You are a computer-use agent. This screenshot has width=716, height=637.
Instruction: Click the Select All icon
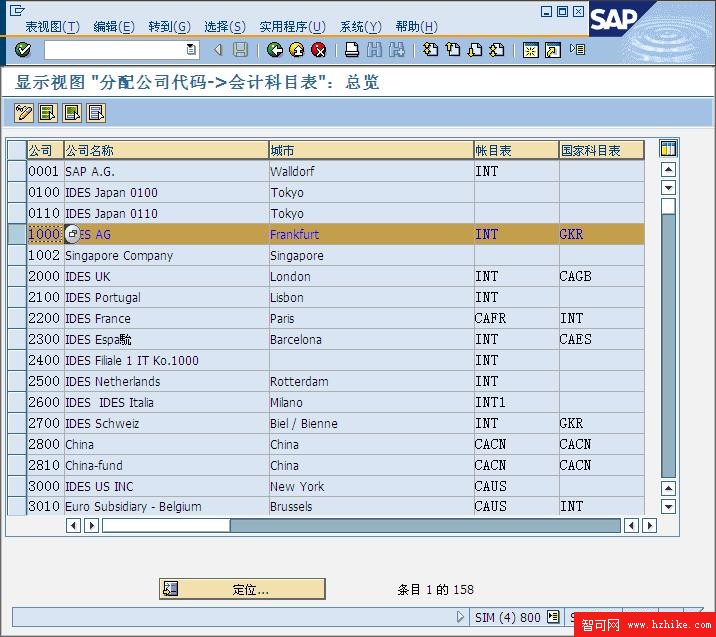(x=47, y=113)
